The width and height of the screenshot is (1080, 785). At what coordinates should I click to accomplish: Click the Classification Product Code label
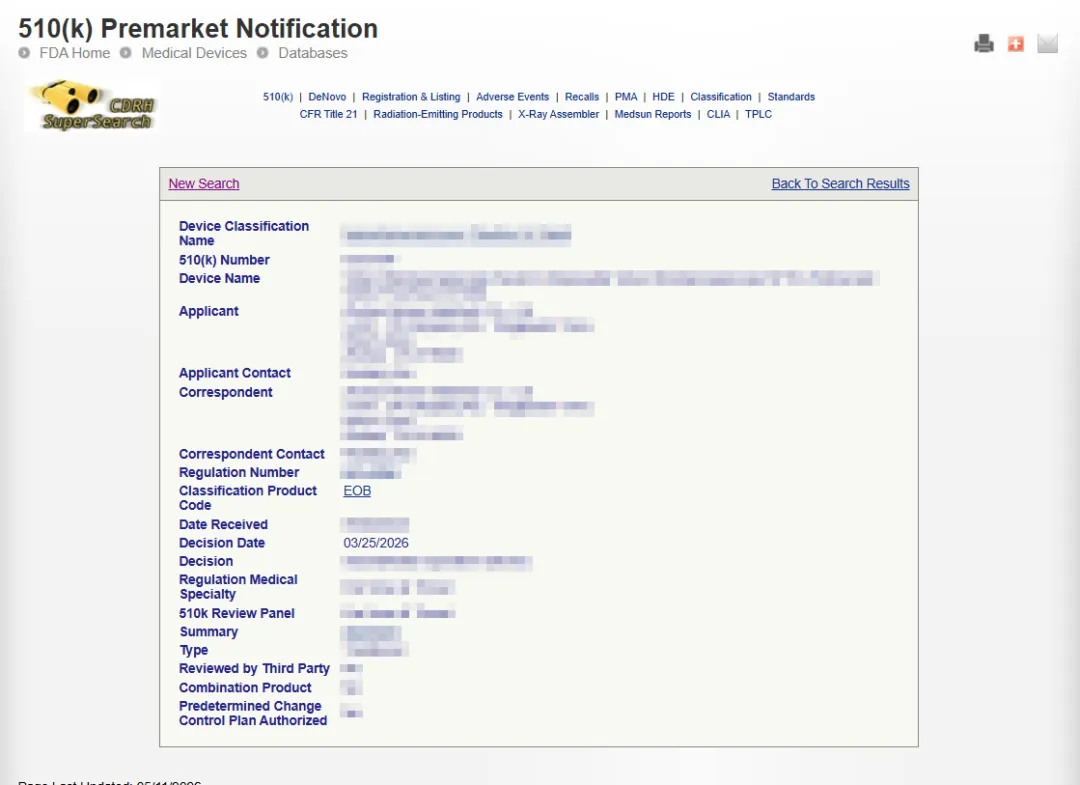coord(248,498)
